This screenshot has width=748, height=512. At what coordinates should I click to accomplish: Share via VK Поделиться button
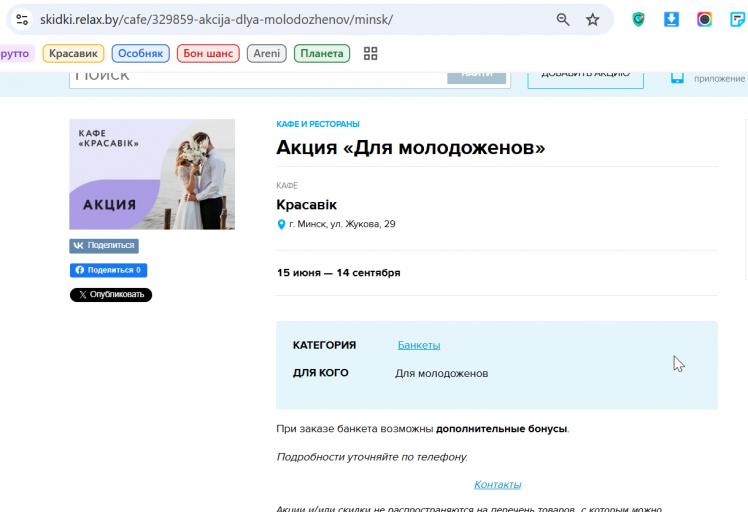[104, 246]
